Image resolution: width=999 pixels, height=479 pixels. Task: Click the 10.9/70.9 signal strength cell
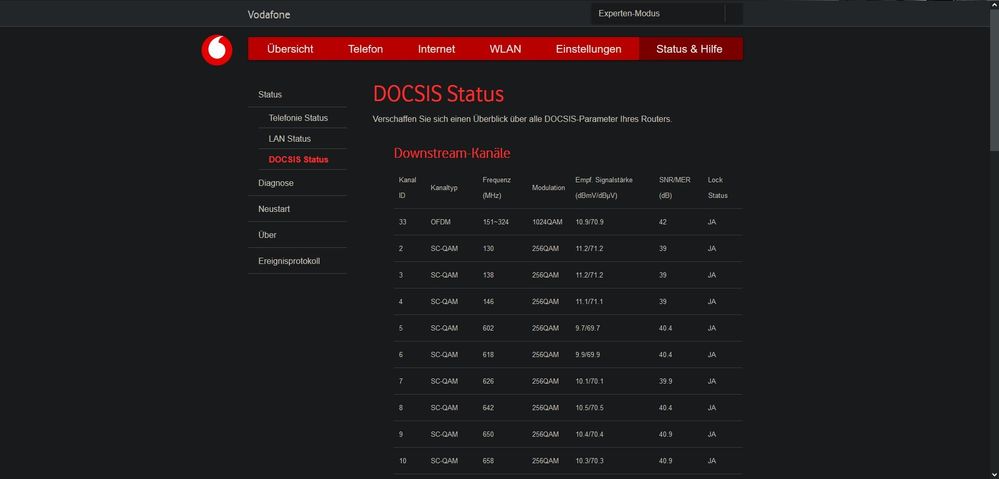click(x=589, y=222)
